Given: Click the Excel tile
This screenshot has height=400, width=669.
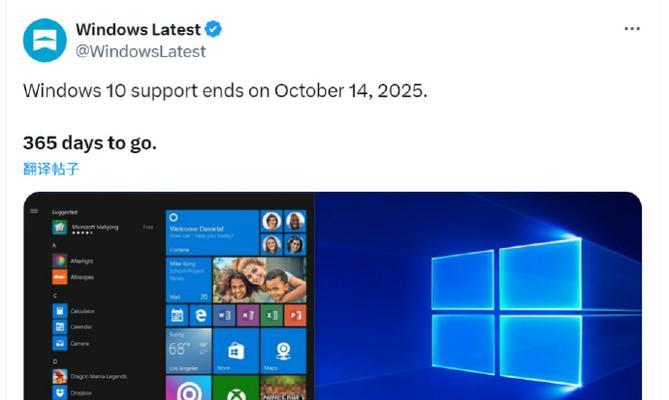Looking at the screenshot, I should point(272,315).
